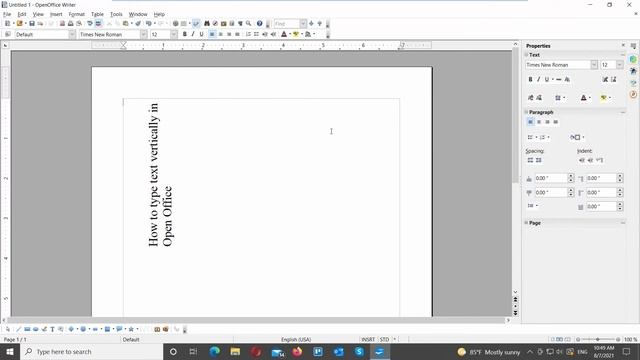
Task: Click the Zoom magnifier icon in toolbar
Action: coord(249,24)
